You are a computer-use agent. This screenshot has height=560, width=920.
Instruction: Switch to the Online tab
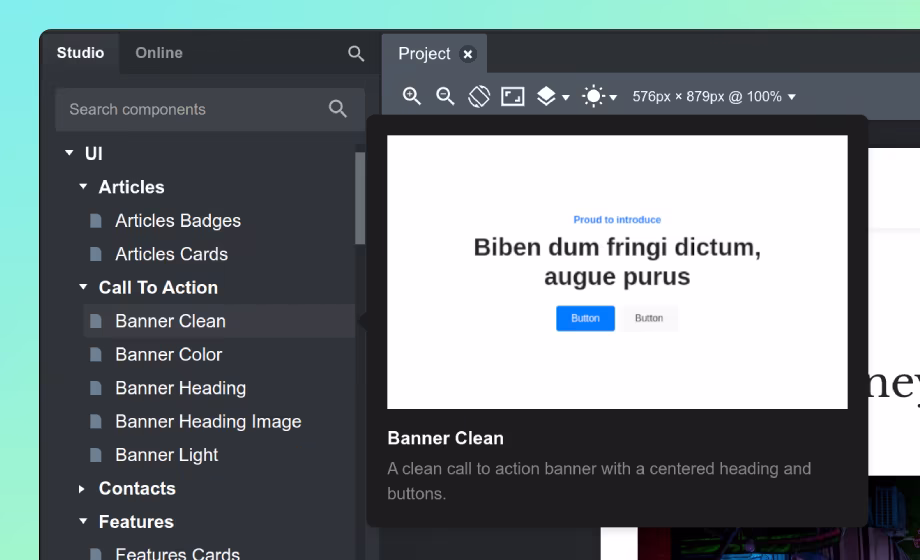coord(159,53)
